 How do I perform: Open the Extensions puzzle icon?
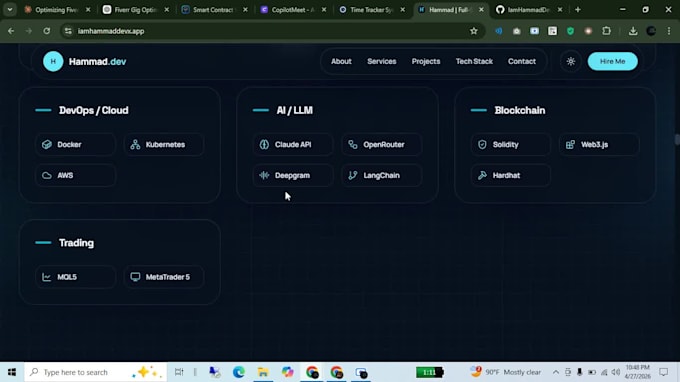pos(606,31)
